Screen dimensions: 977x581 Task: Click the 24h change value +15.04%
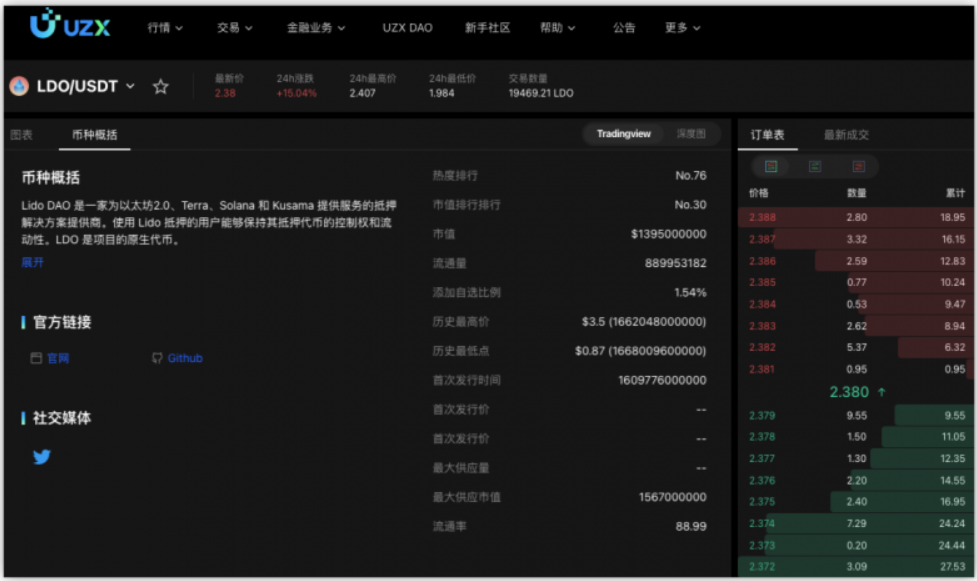297,93
